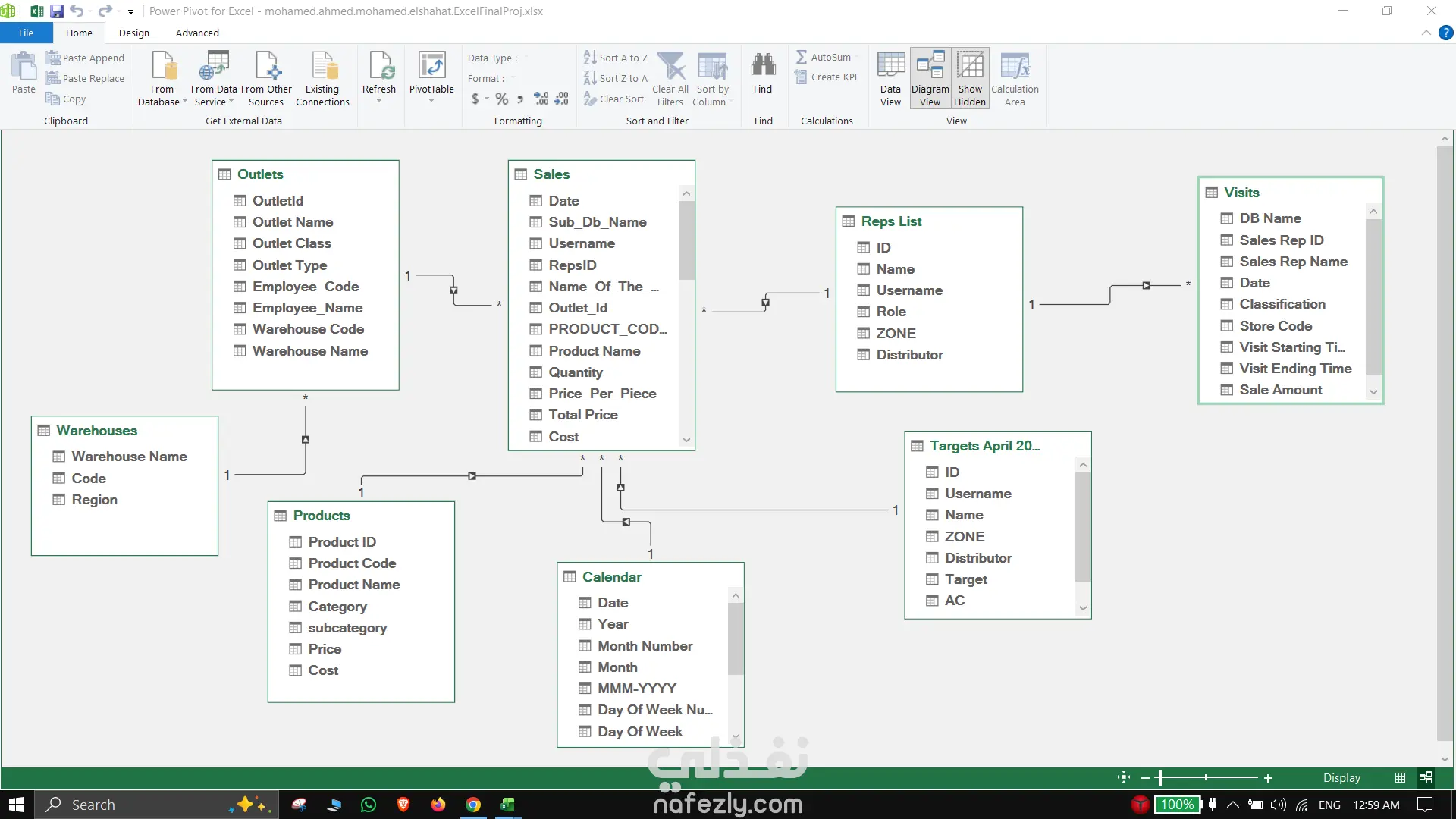1456x819 pixels.
Task: Click the Paste Append button
Action: 85,58
